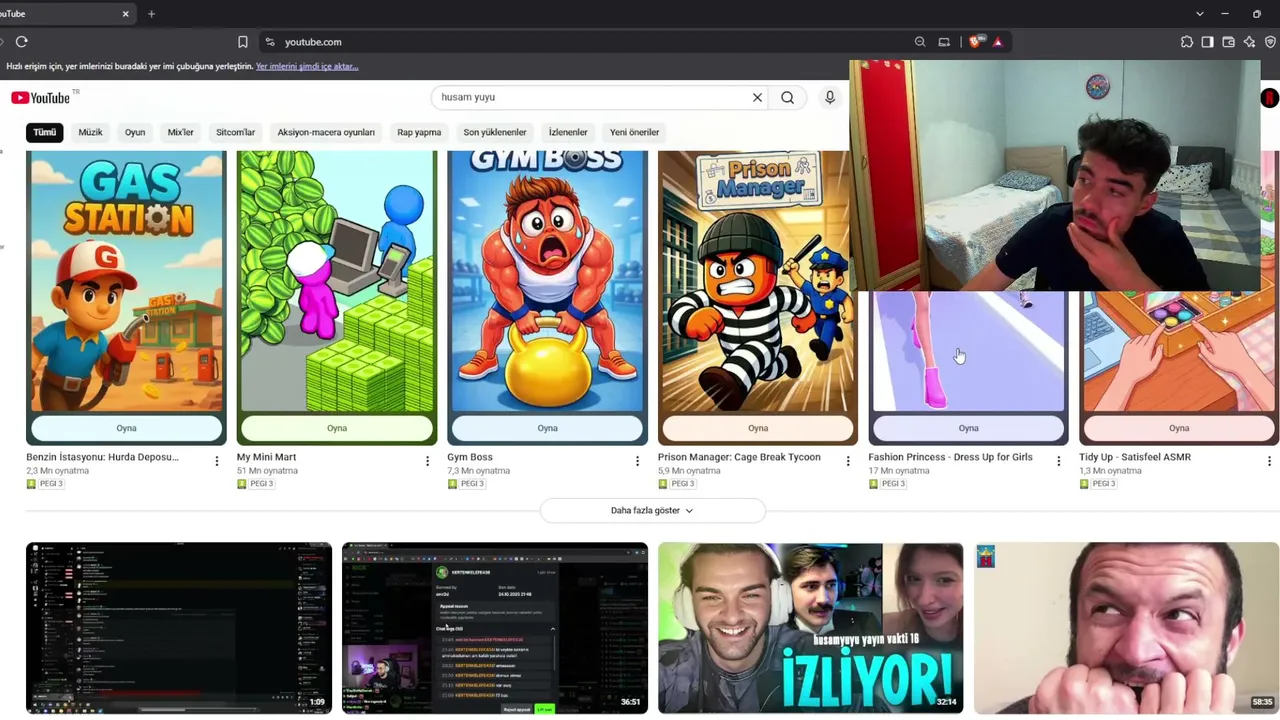The height and width of the screenshot is (720, 1280).
Task: Open options menu for Prison Manager game
Action: pos(848,461)
